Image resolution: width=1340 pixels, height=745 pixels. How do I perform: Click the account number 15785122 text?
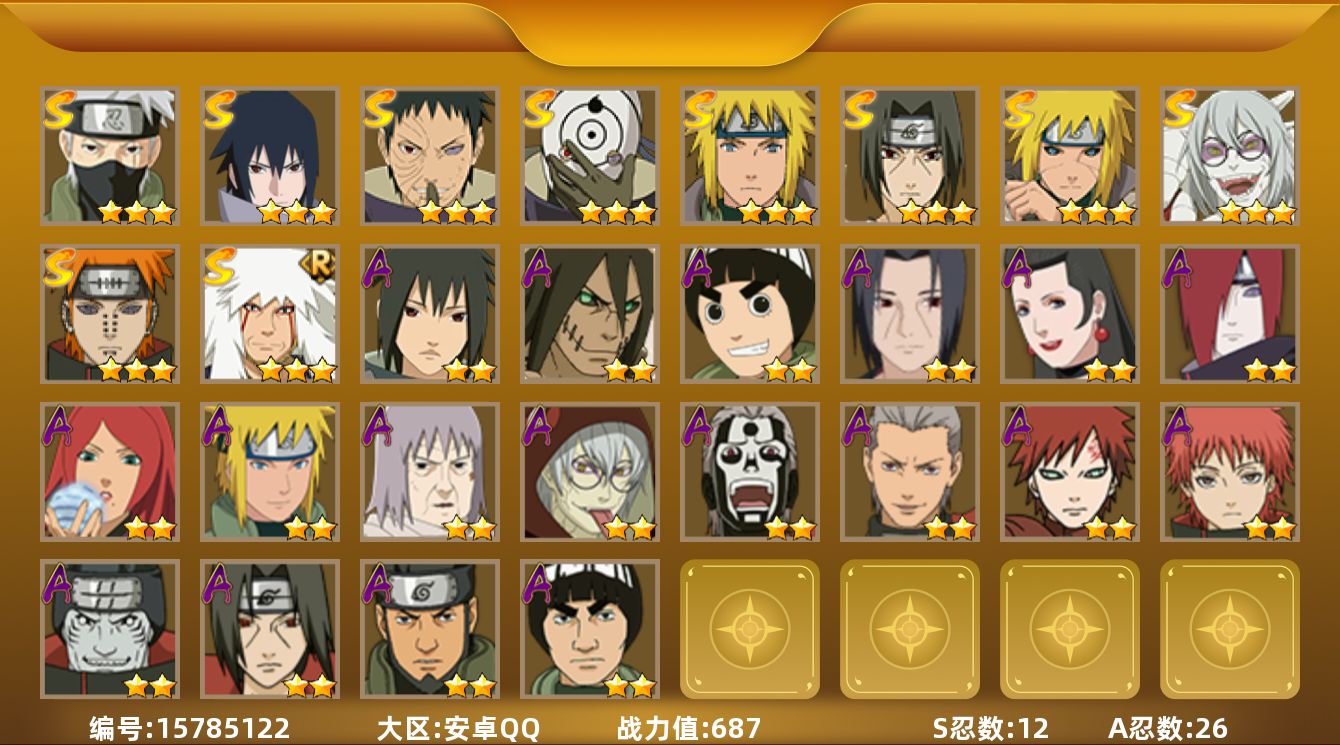coord(224,728)
